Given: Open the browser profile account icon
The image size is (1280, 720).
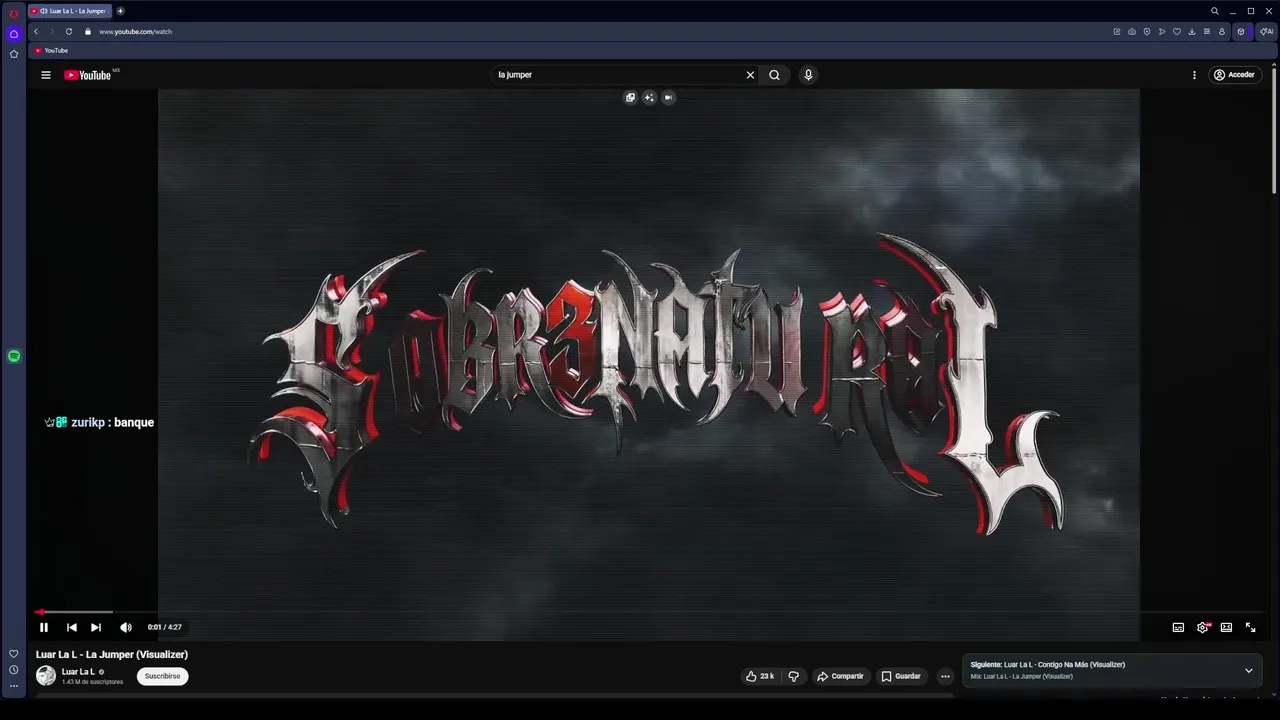Looking at the screenshot, I should click(x=1222, y=32).
